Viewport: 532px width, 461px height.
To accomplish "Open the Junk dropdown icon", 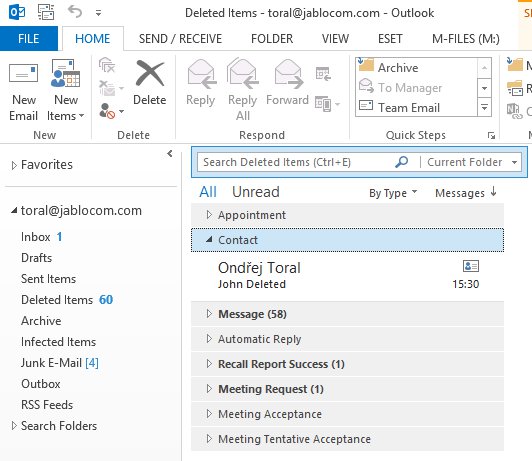I will point(111,111).
